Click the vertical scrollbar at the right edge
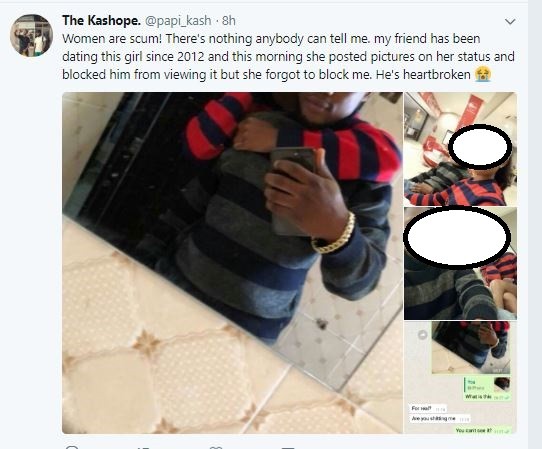 tap(535, 225)
